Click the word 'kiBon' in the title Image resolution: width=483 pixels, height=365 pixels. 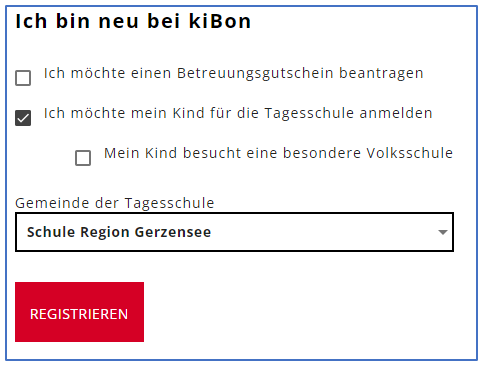(x=220, y=22)
